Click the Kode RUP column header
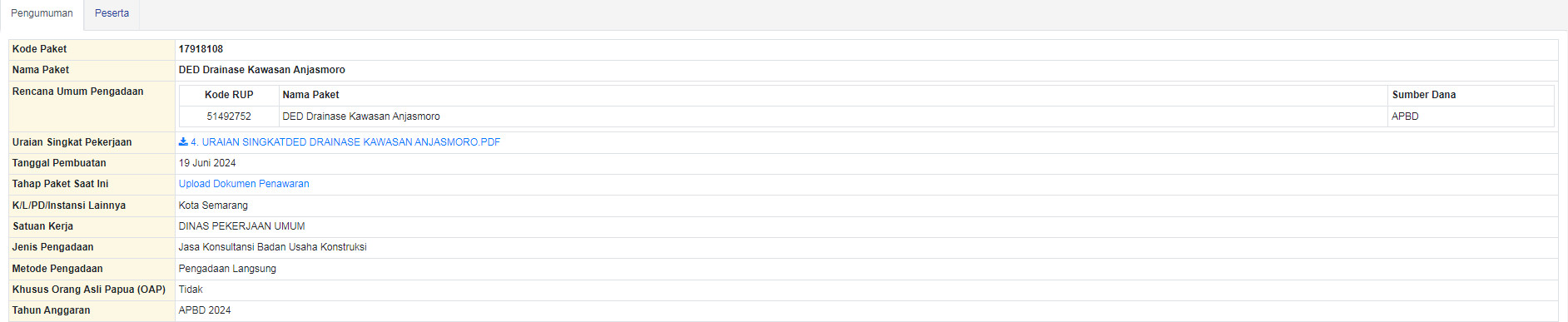This screenshot has height=322, width=1568. [229, 95]
